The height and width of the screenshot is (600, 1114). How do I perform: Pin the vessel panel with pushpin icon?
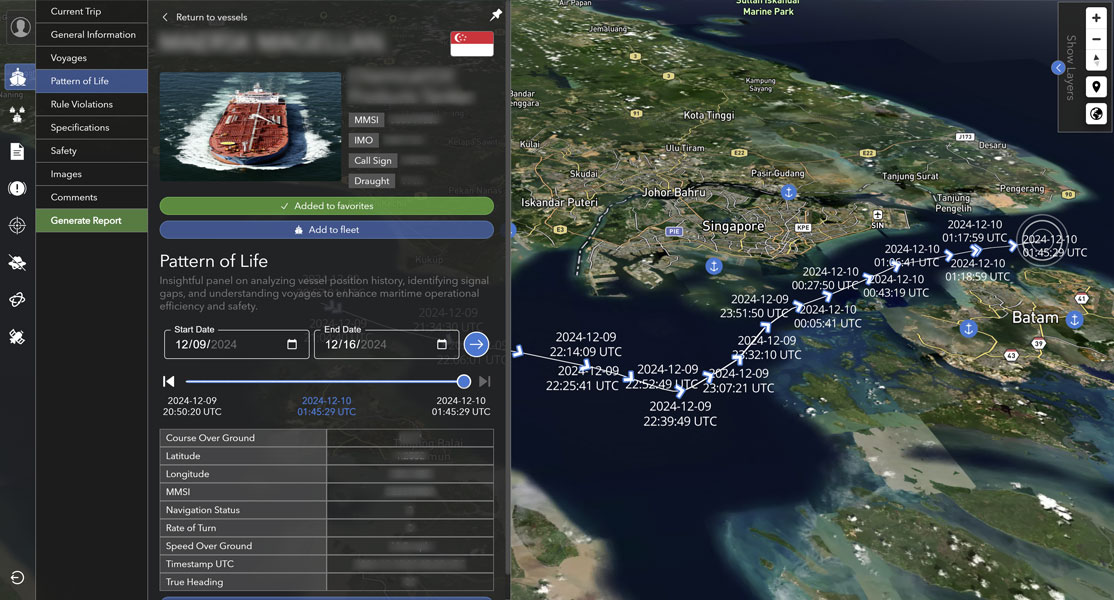pyautogui.click(x=496, y=16)
